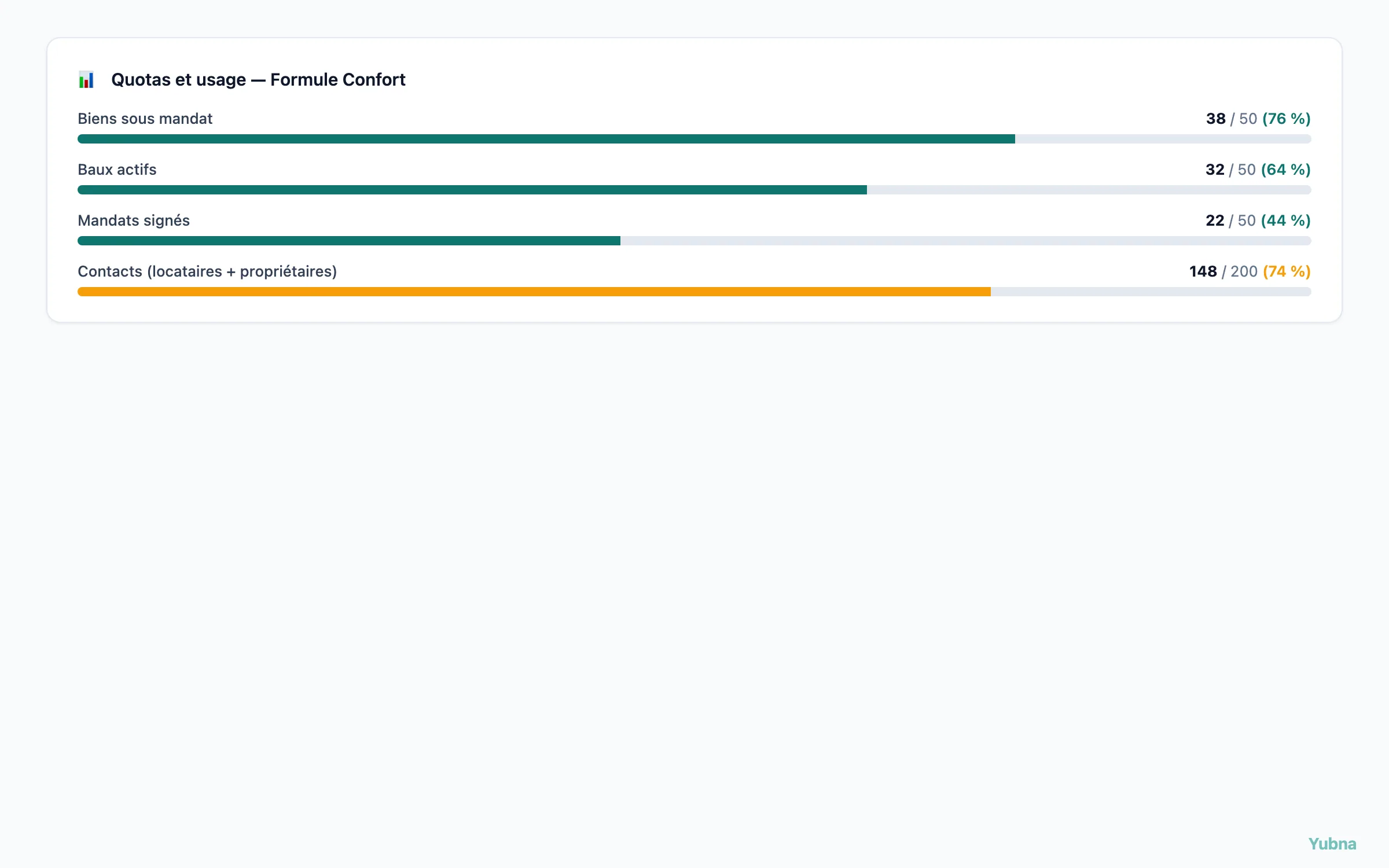Image resolution: width=1389 pixels, height=868 pixels.
Task: Click the green (76 %) percentage
Action: point(1286,119)
